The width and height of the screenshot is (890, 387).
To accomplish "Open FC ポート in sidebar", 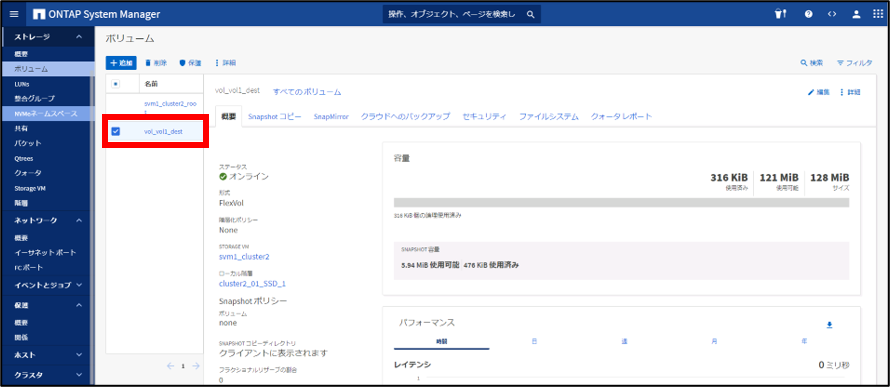I will pyautogui.click(x=28, y=267).
